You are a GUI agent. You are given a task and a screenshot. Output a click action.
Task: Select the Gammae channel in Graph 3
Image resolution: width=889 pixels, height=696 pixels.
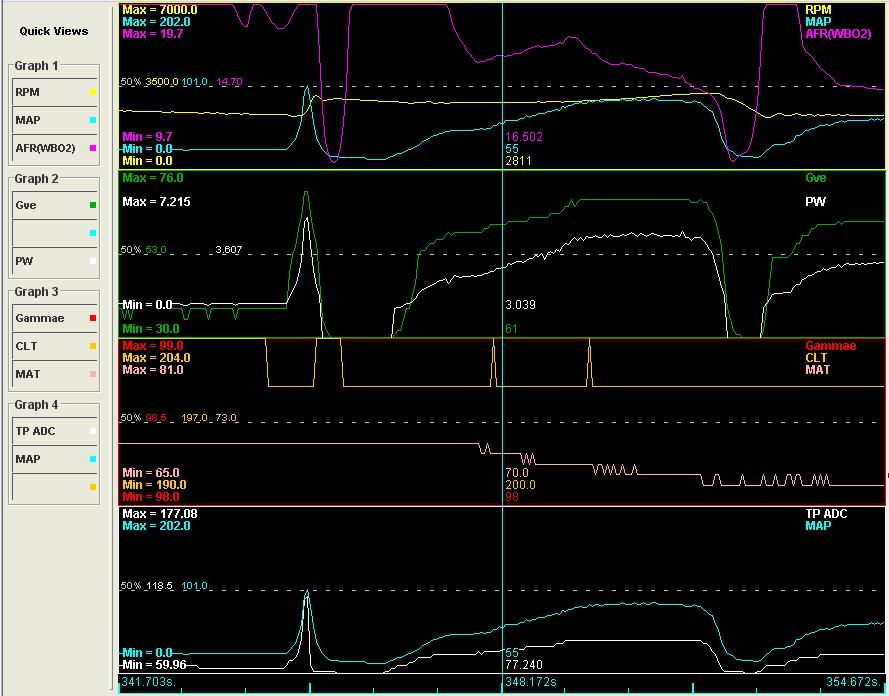pyautogui.click(x=48, y=318)
